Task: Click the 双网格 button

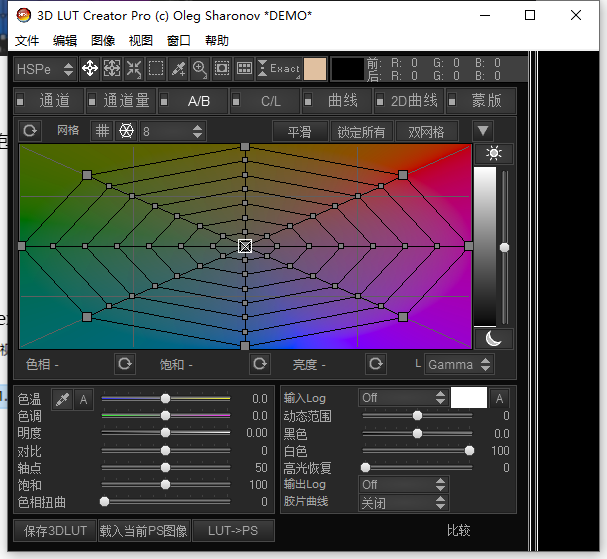Action: coord(426,132)
